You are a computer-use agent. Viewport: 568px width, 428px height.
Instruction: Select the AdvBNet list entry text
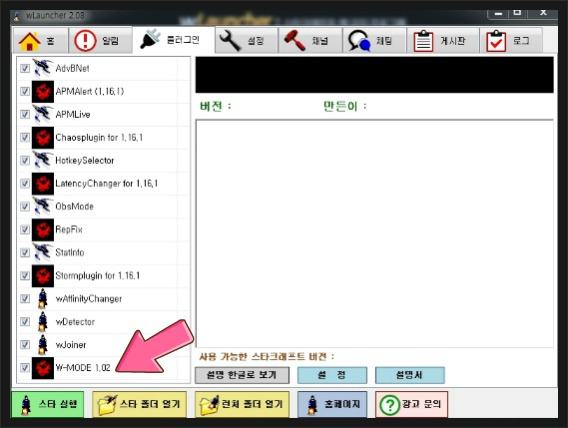[72, 68]
